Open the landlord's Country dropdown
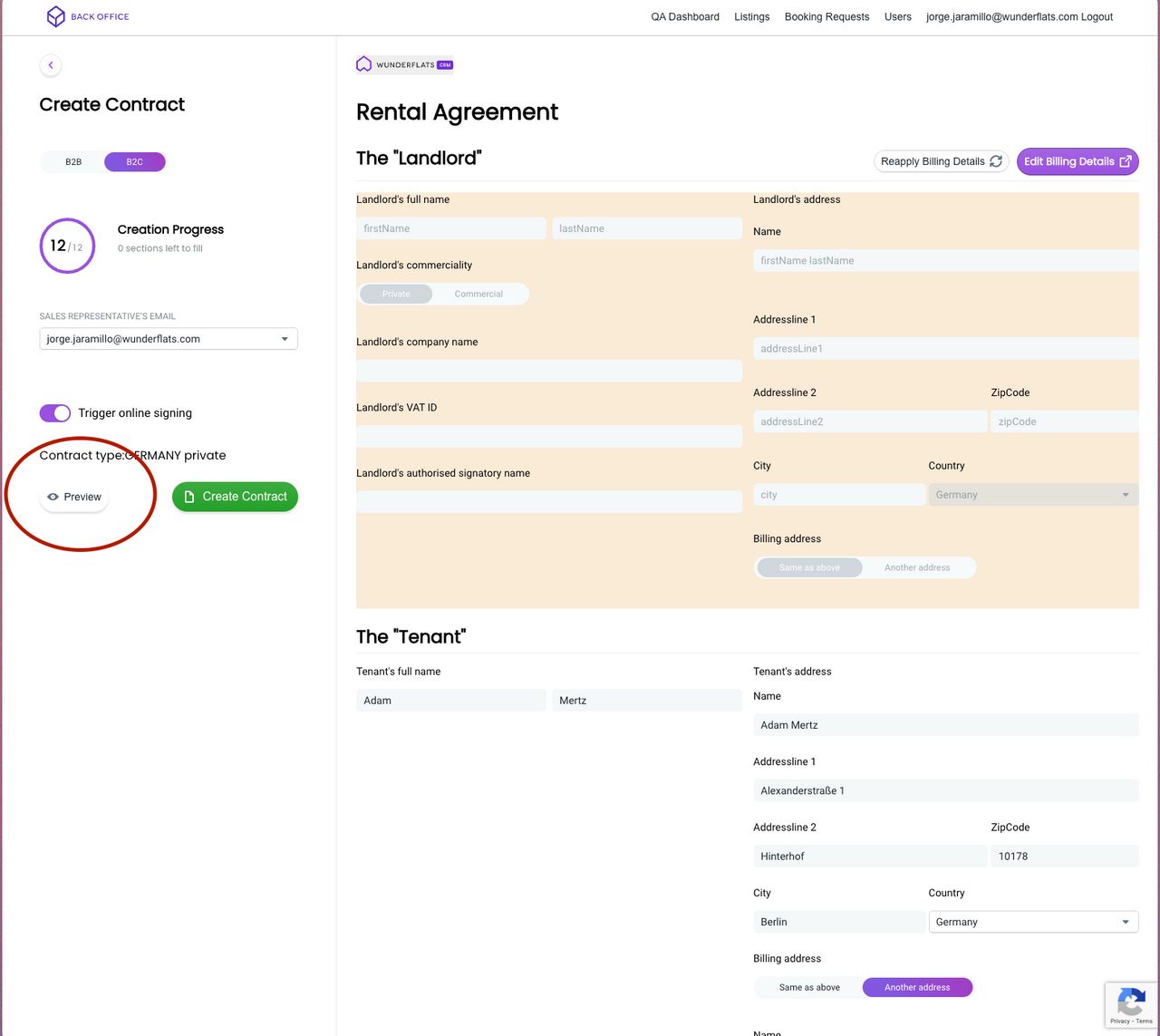This screenshot has width=1160, height=1036. tap(1033, 495)
